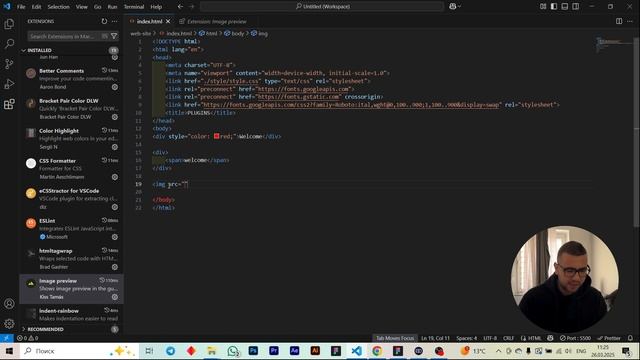Focus the workspace command center search
This screenshot has width=640, height=360.
(322, 6)
